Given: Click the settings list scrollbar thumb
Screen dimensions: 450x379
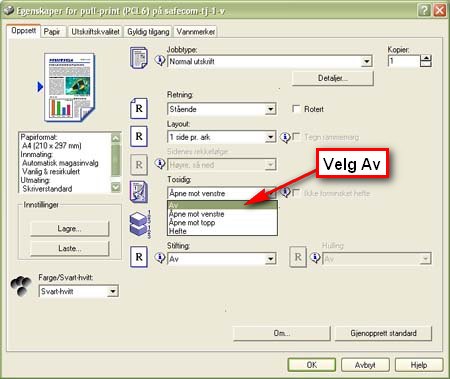Looking at the screenshot, I should (115, 160).
